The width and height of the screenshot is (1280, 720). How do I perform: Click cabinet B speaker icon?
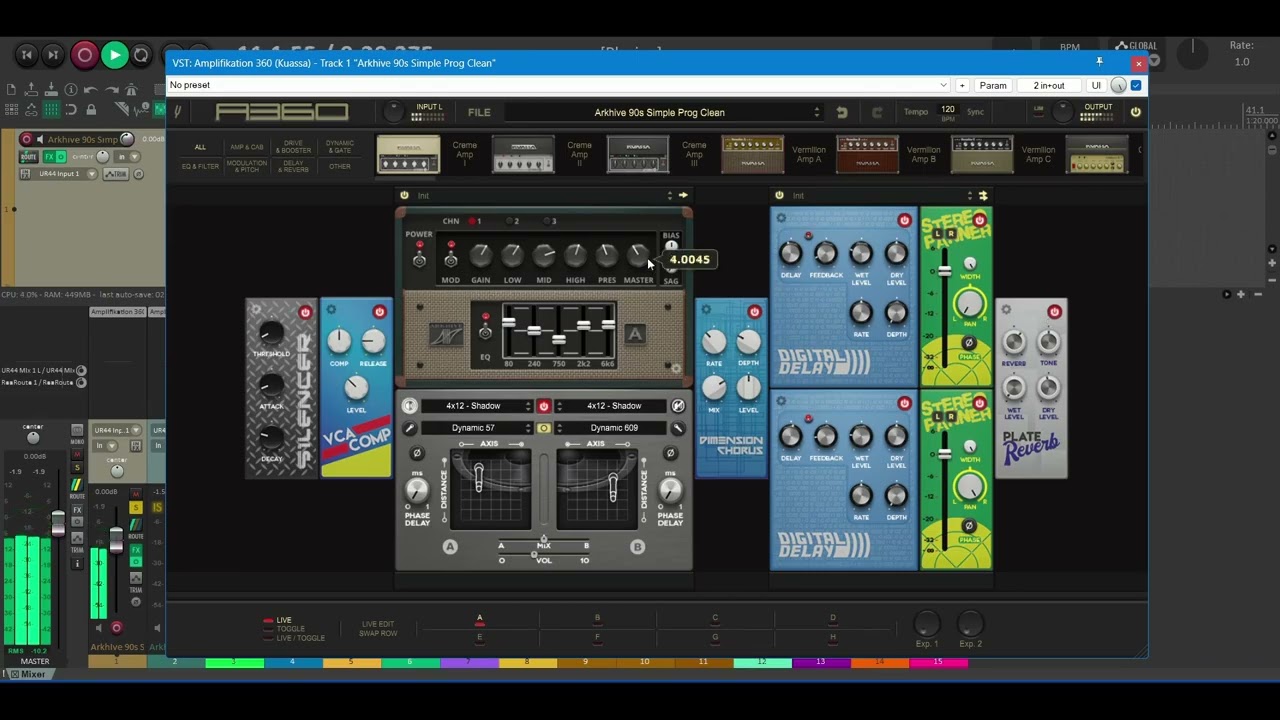pyautogui.click(x=678, y=406)
